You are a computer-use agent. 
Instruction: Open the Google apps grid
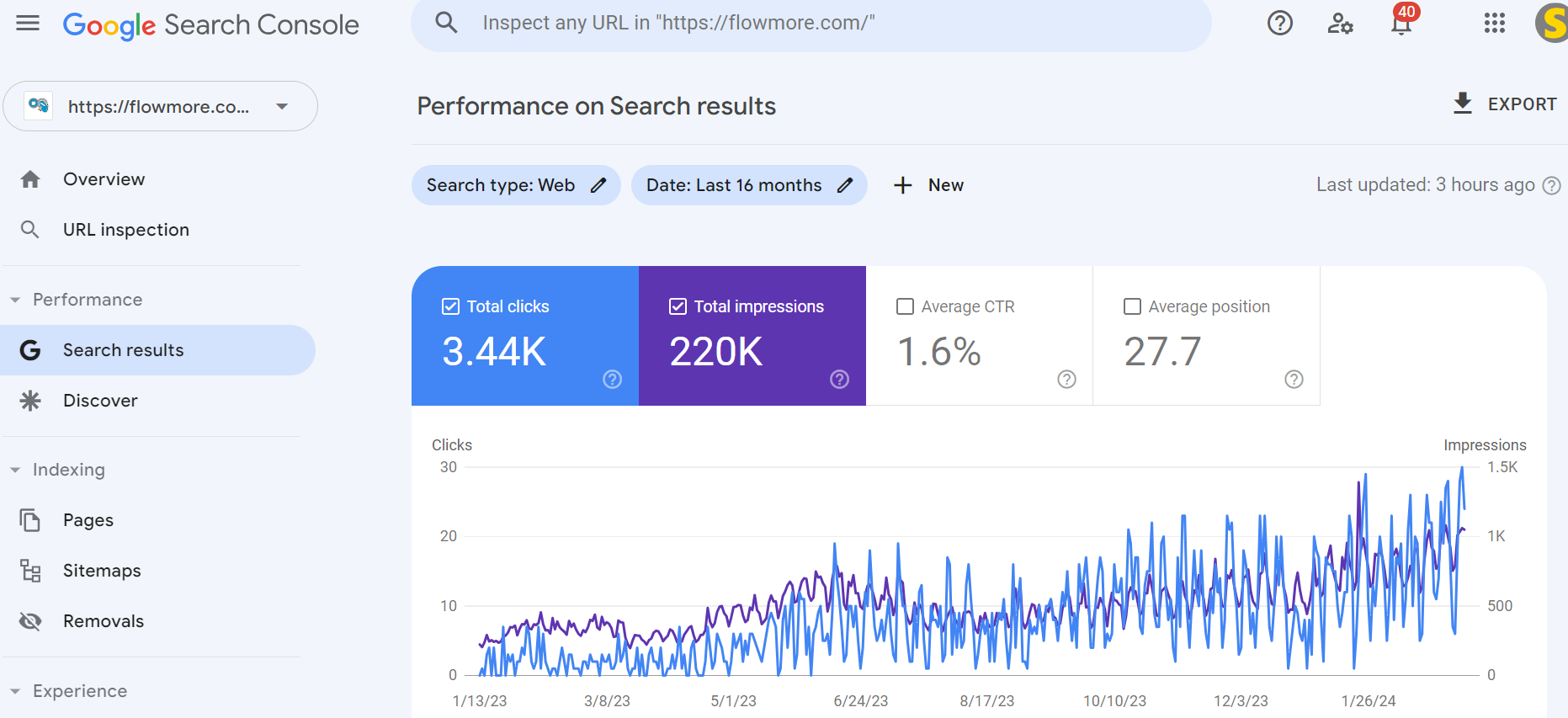[x=1495, y=23]
